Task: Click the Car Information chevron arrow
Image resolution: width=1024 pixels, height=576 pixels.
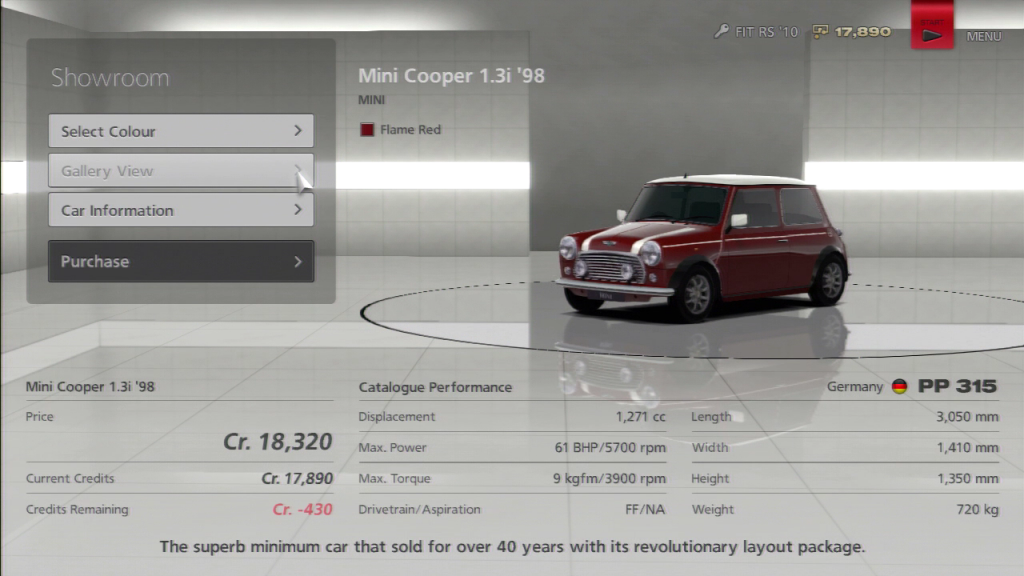Action: click(298, 210)
